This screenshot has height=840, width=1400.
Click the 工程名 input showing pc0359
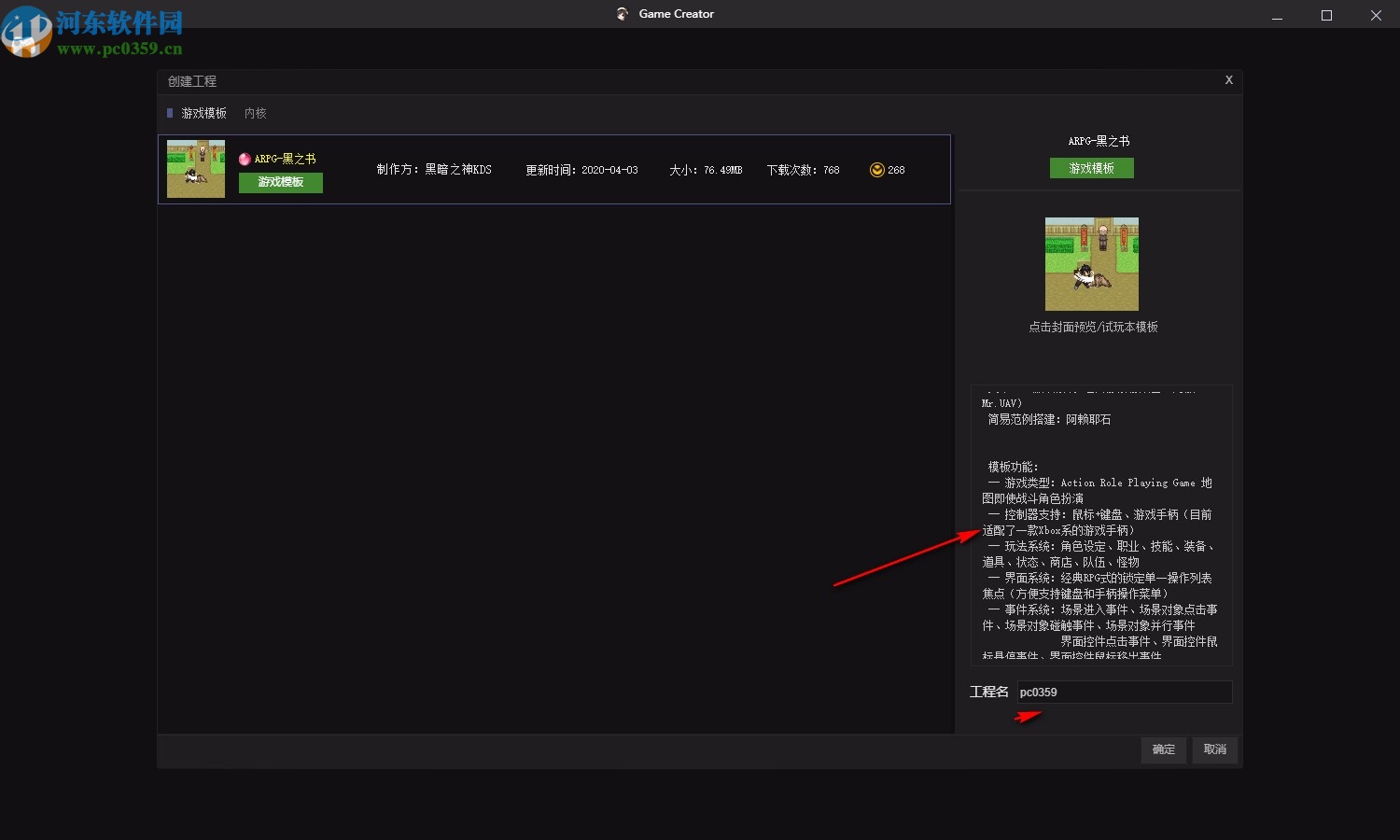(x=1124, y=692)
